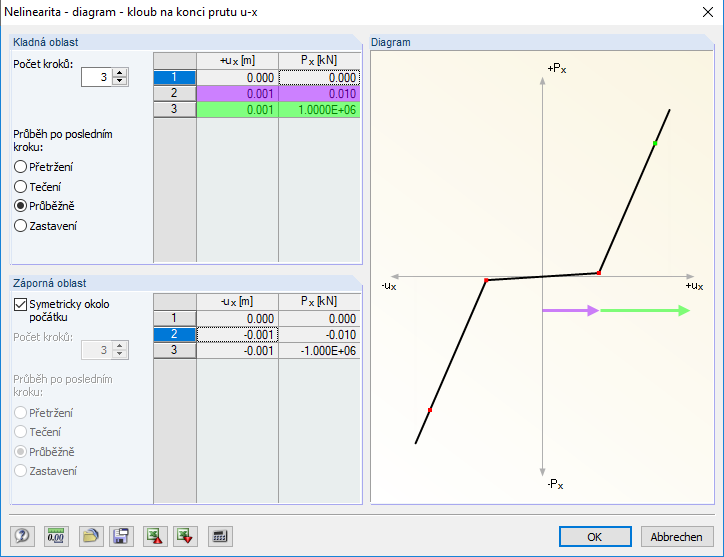This screenshot has width=724, height=557.
Task: Click the calculator-style icon in the bottom toolbar
Action: pos(220,536)
